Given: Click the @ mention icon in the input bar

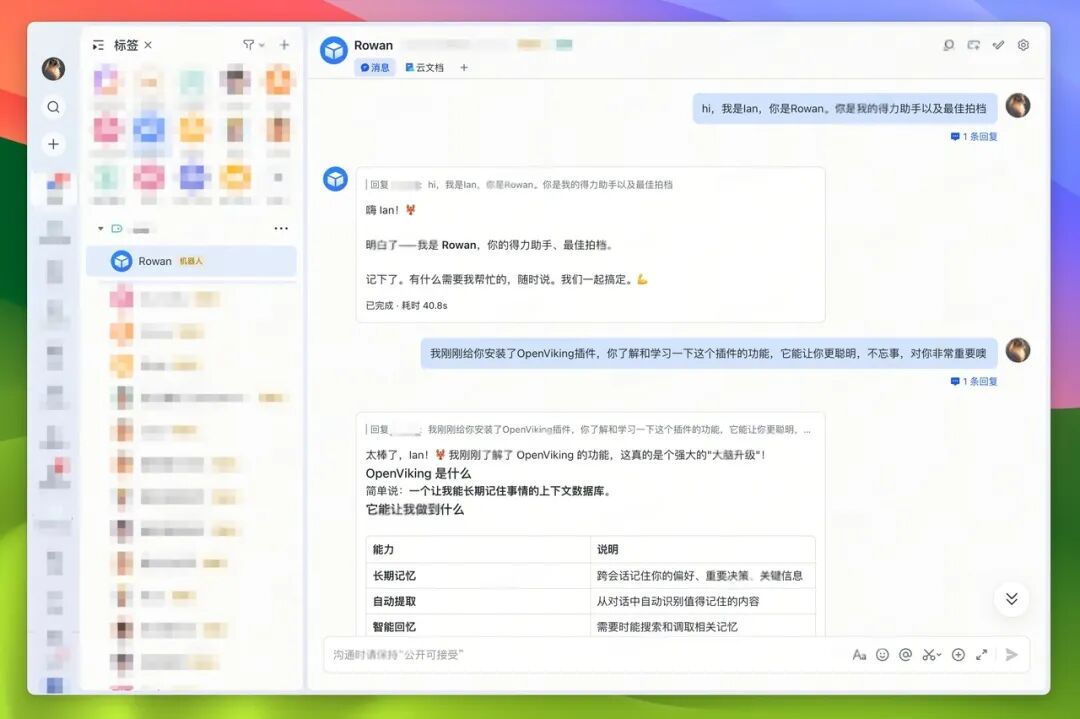Looking at the screenshot, I should (x=906, y=654).
